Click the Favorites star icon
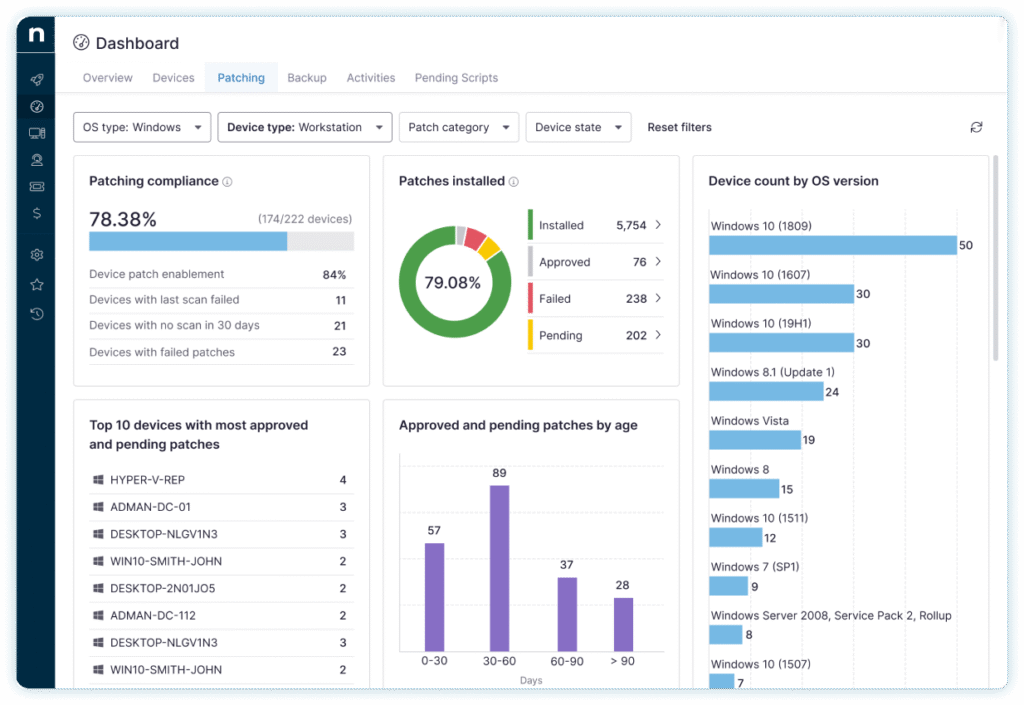This screenshot has width=1024, height=705. [36, 284]
